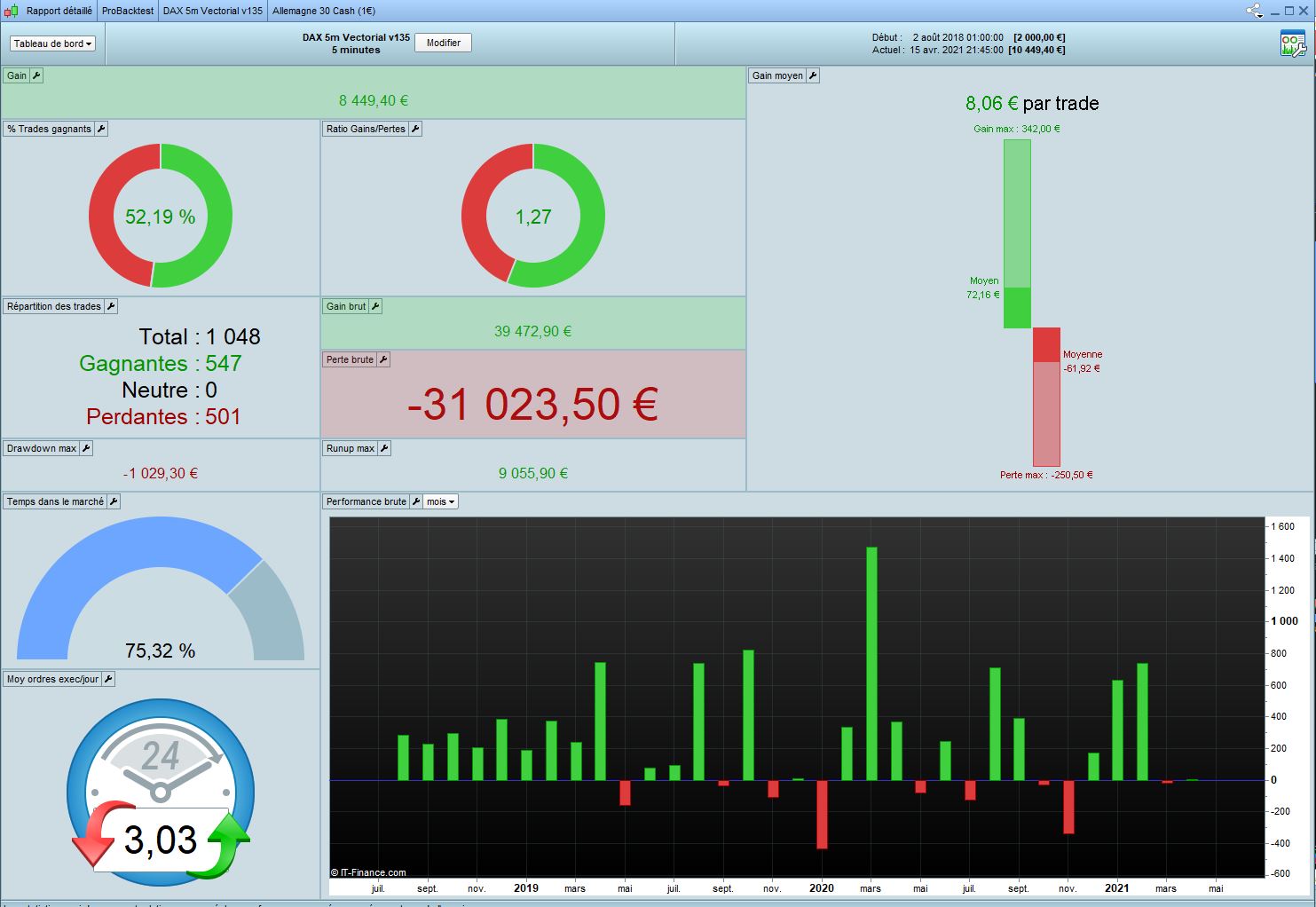Click the tallest green bar near mars 2020
1316x907 pixels.
[x=871, y=664]
